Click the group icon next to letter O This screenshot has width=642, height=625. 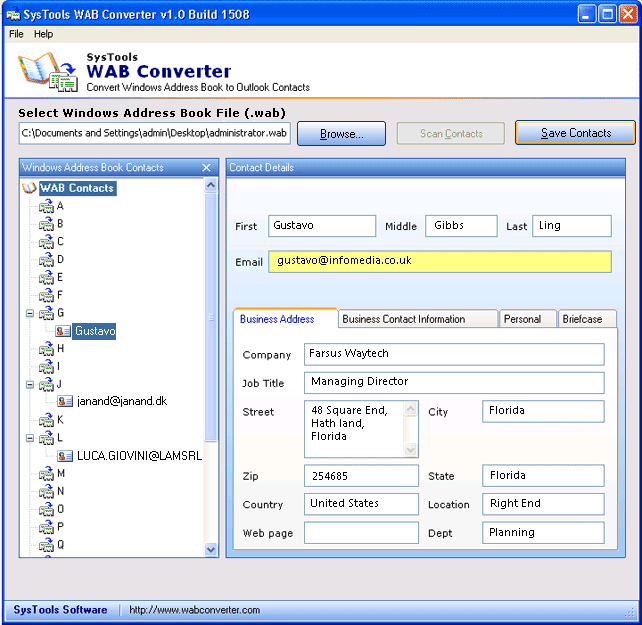46,510
